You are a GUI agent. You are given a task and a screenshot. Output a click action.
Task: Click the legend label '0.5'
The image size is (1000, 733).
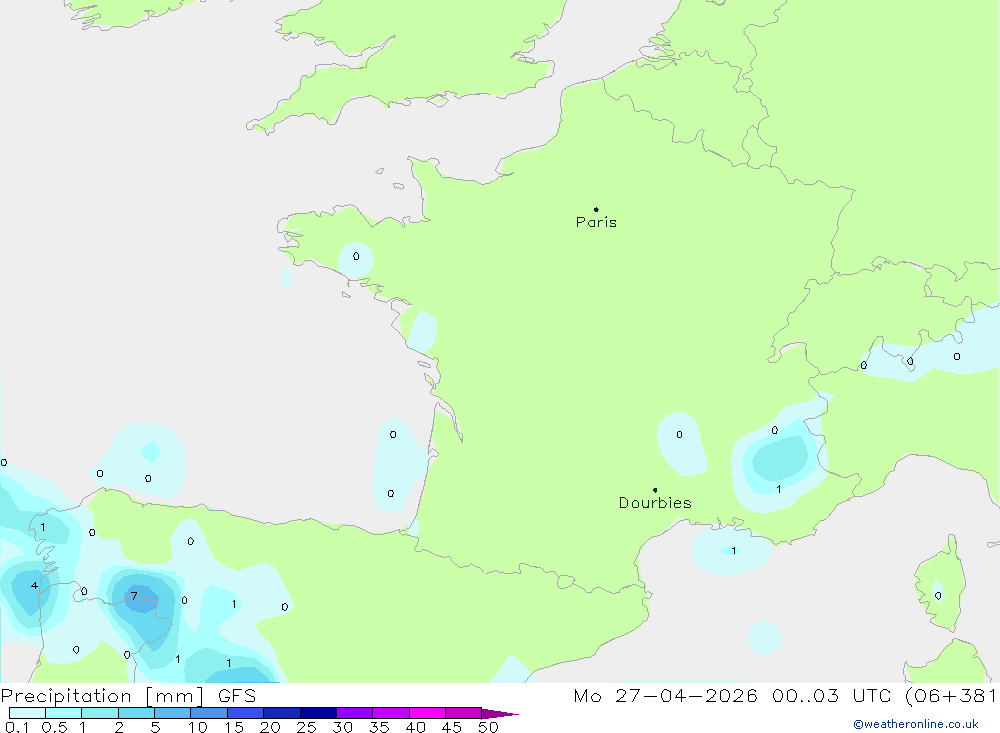pos(54,727)
